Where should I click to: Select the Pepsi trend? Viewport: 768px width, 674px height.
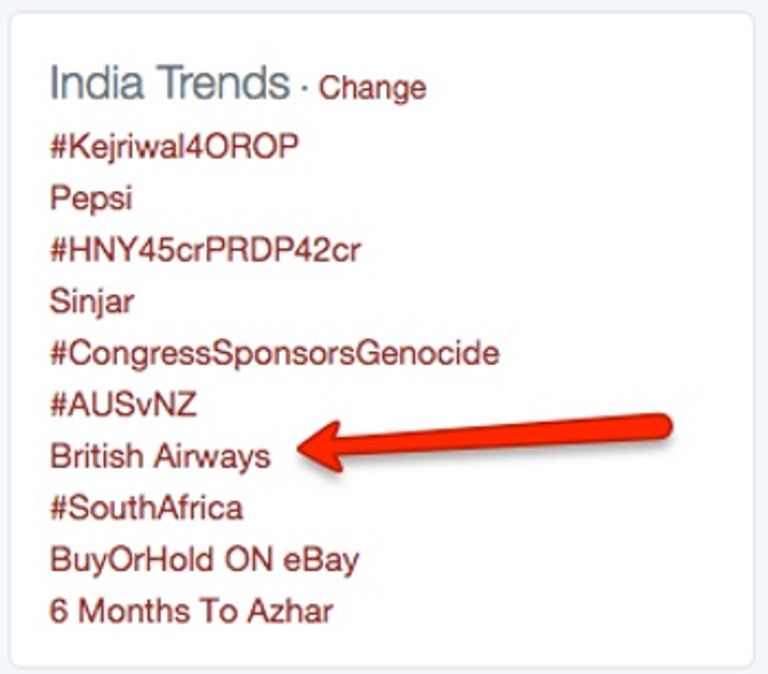point(91,199)
